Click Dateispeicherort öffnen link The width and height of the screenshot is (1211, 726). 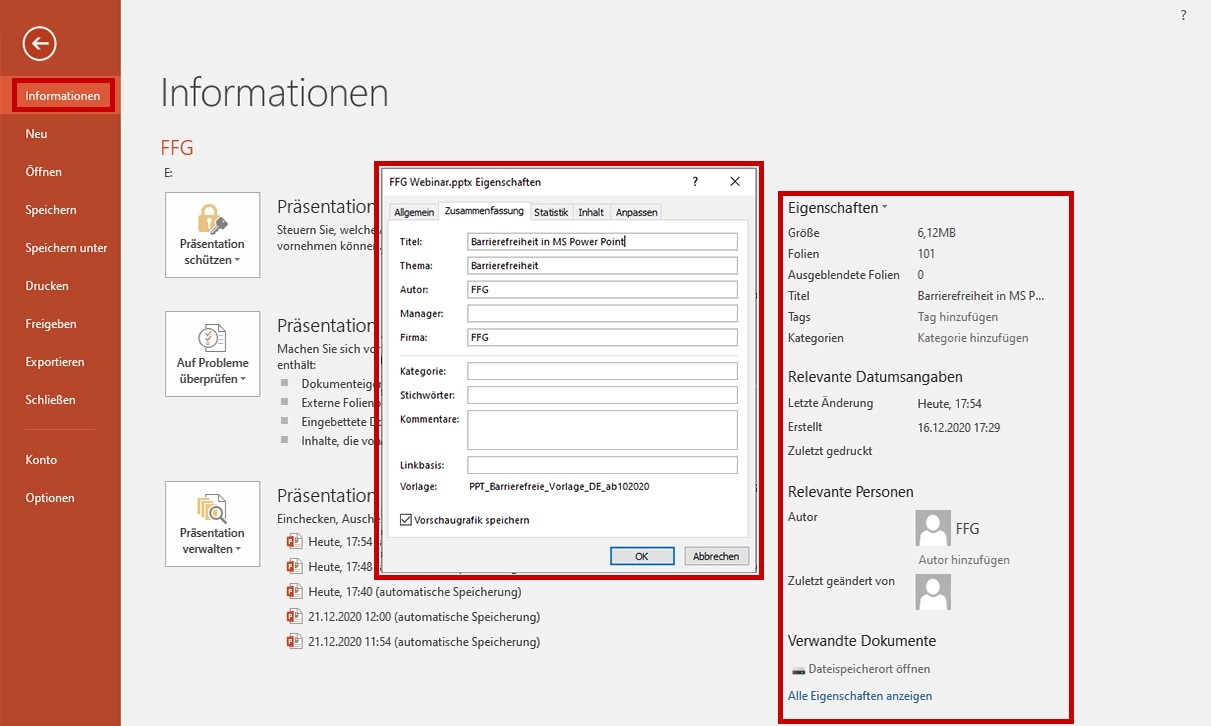coord(869,669)
